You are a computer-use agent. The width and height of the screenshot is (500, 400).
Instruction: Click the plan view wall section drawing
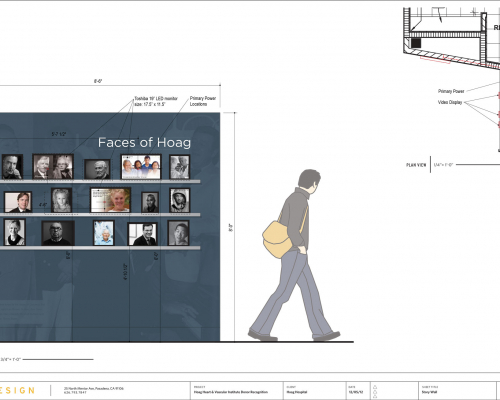point(452,38)
